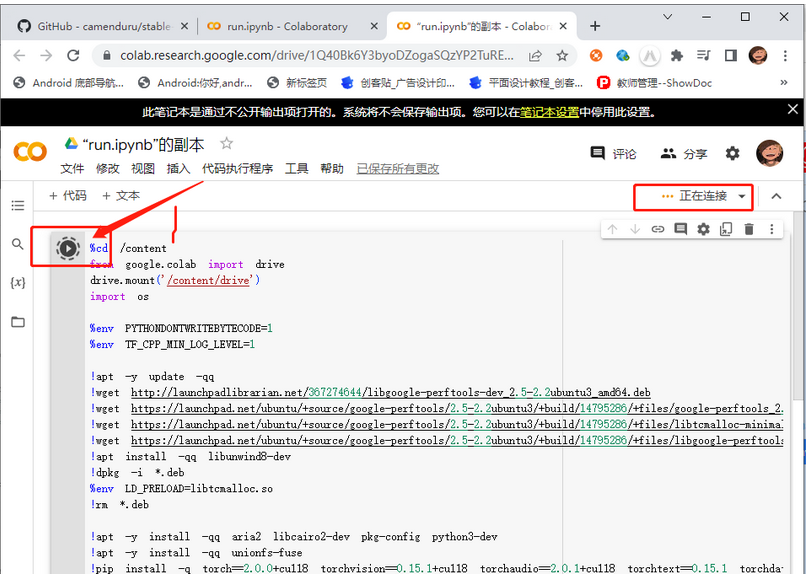Image resolution: width=807 pixels, height=574 pixels.
Task: Open the table of contents sidebar icon
Action: click(x=18, y=205)
